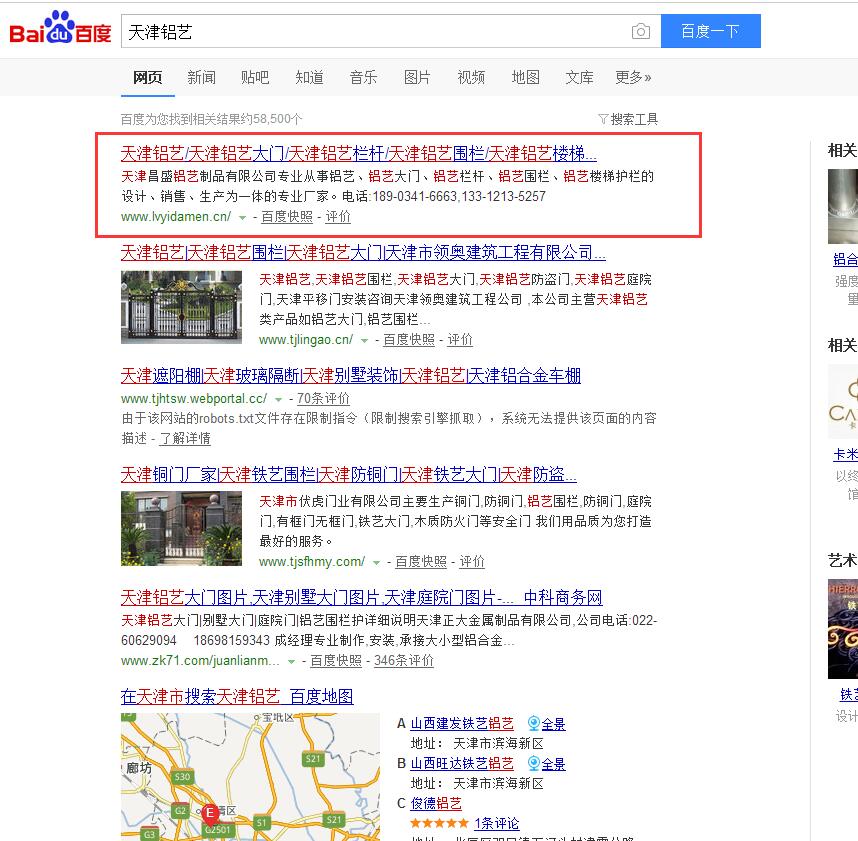This screenshot has width=858, height=841.
Task: Open the 山西建发铁艺铝艺 listing
Action: [x=462, y=723]
